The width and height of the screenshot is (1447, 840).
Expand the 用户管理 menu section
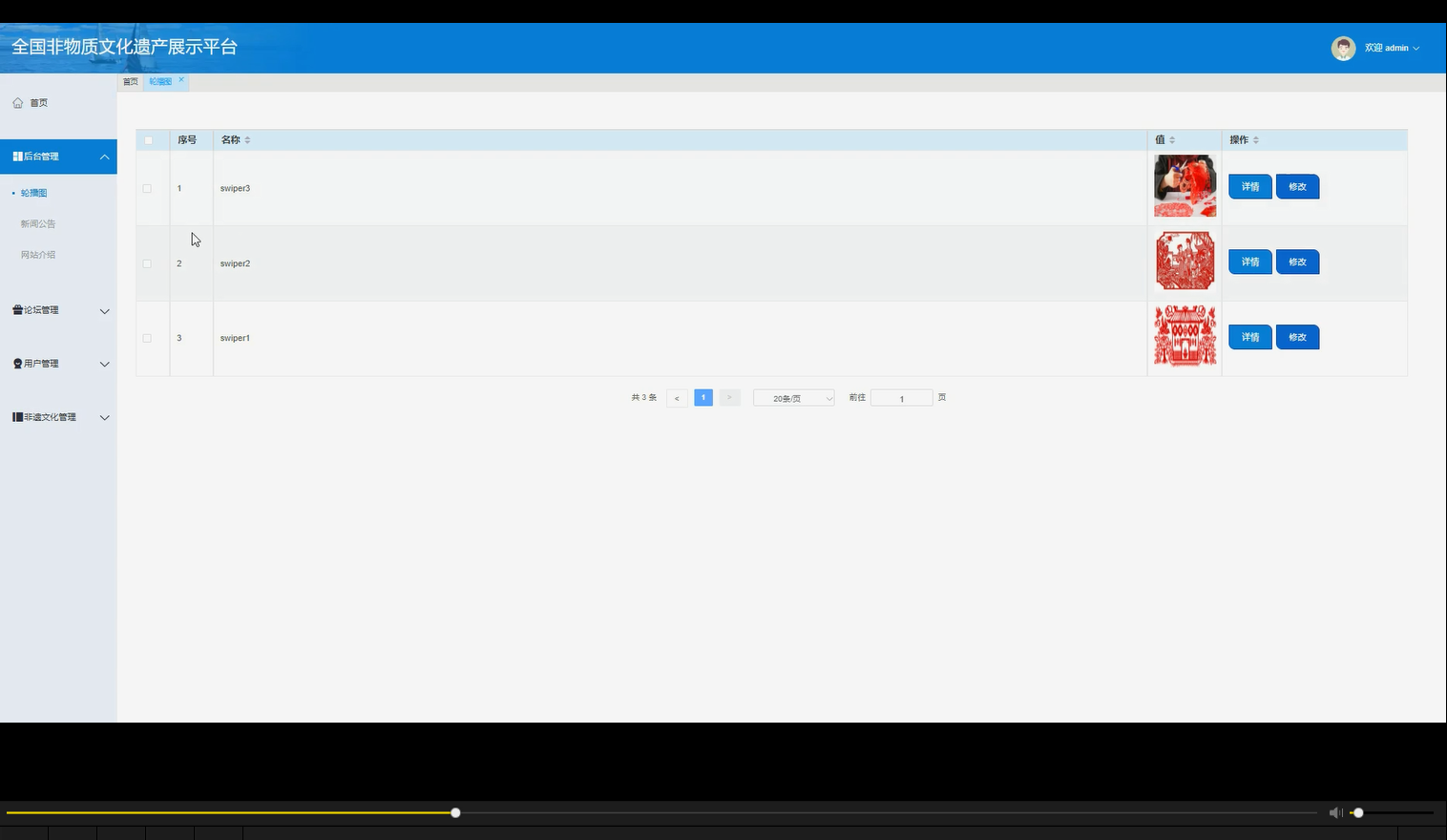tap(105, 365)
